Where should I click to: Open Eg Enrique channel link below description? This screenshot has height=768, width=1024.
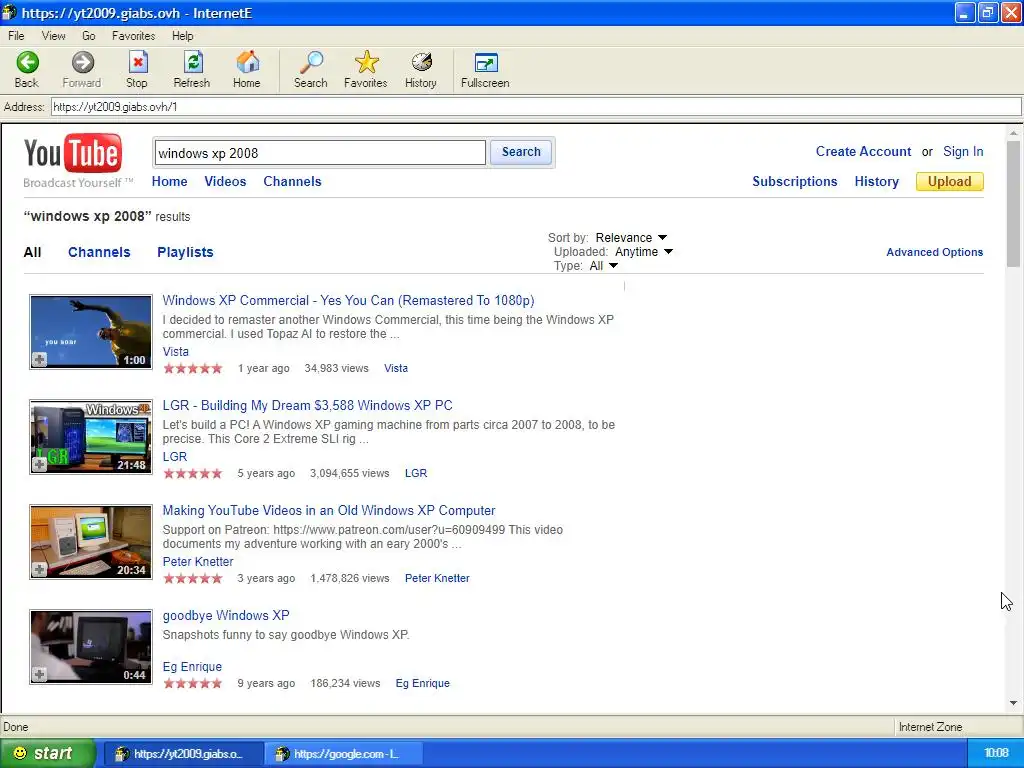coord(192,667)
